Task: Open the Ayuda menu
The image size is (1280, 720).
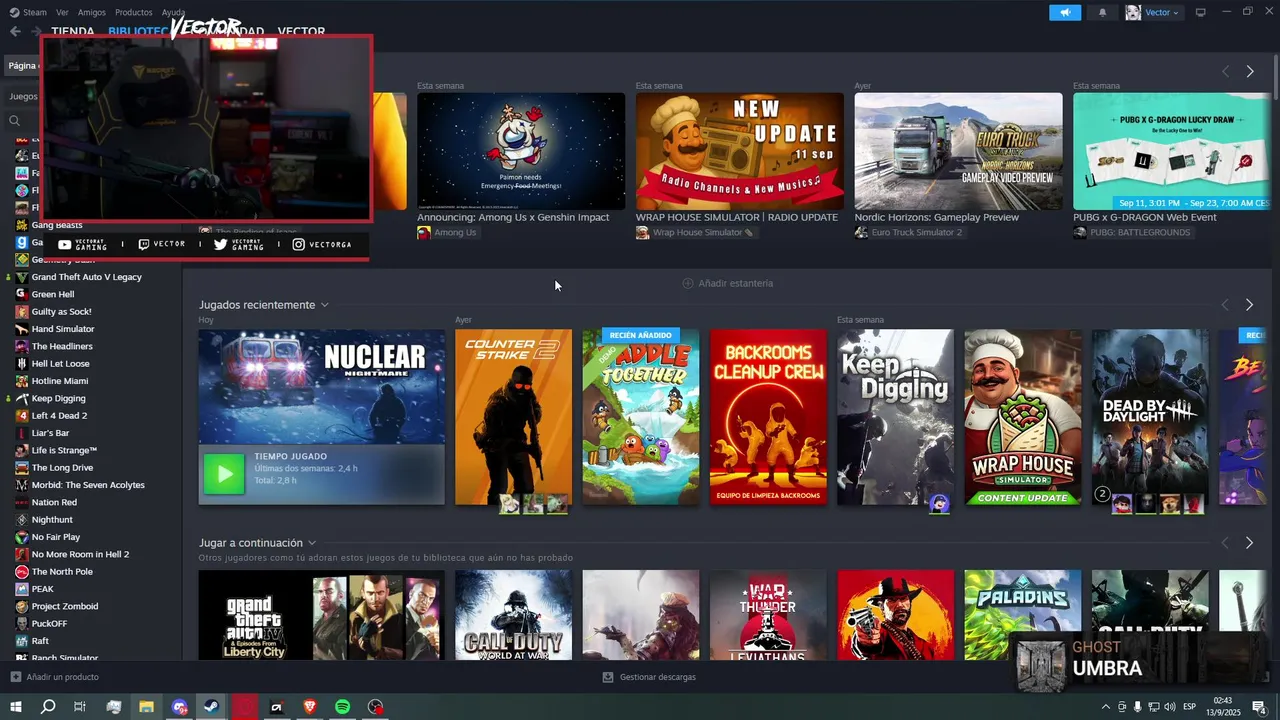Action: click(173, 12)
